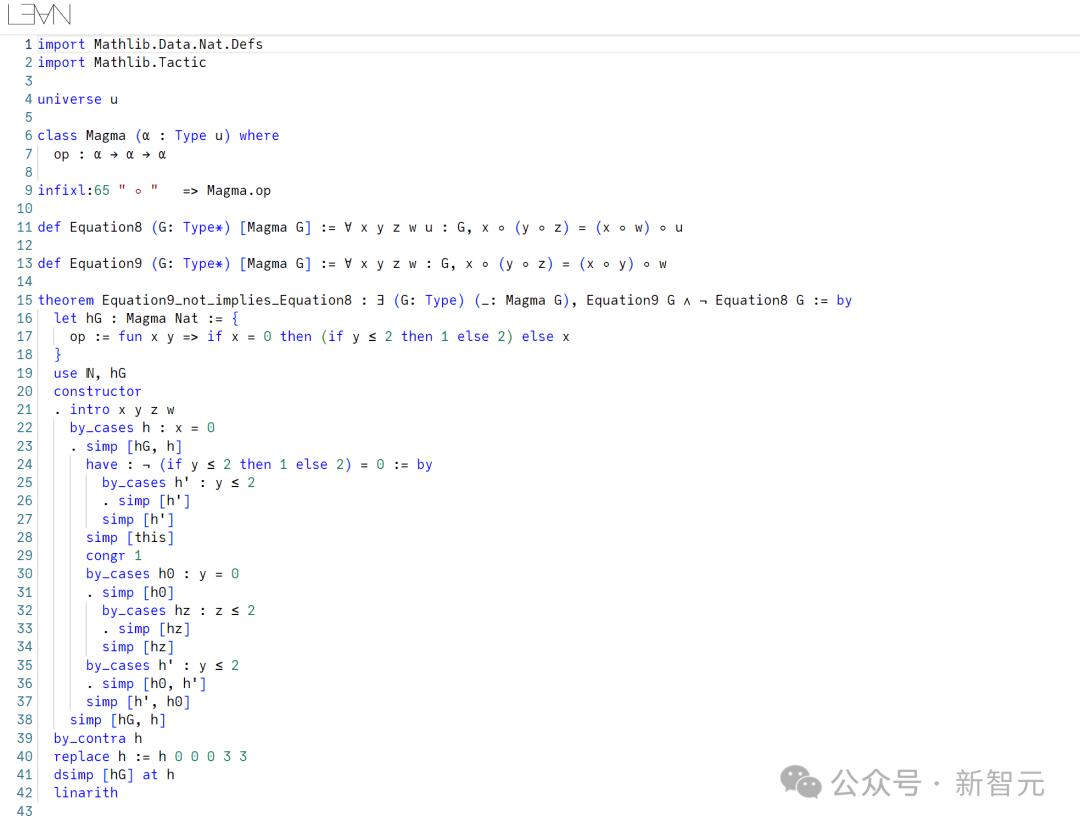1080x827 pixels.
Task: Click the 新智元 watermark text
Action: pyautogui.click(x=999, y=783)
